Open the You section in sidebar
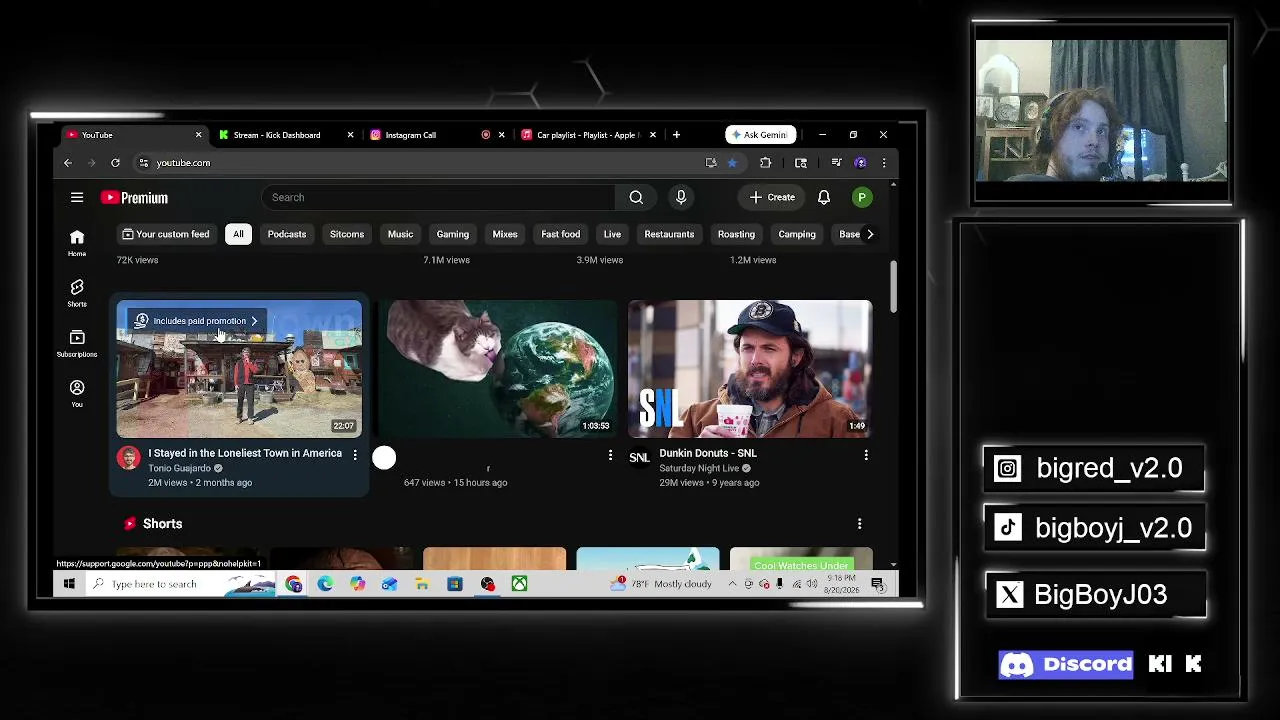This screenshot has width=1280, height=720. point(77,393)
